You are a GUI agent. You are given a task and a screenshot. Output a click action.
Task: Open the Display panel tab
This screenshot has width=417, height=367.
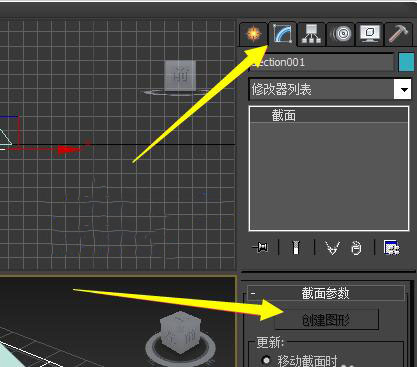pyautogui.click(x=369, y=34)
